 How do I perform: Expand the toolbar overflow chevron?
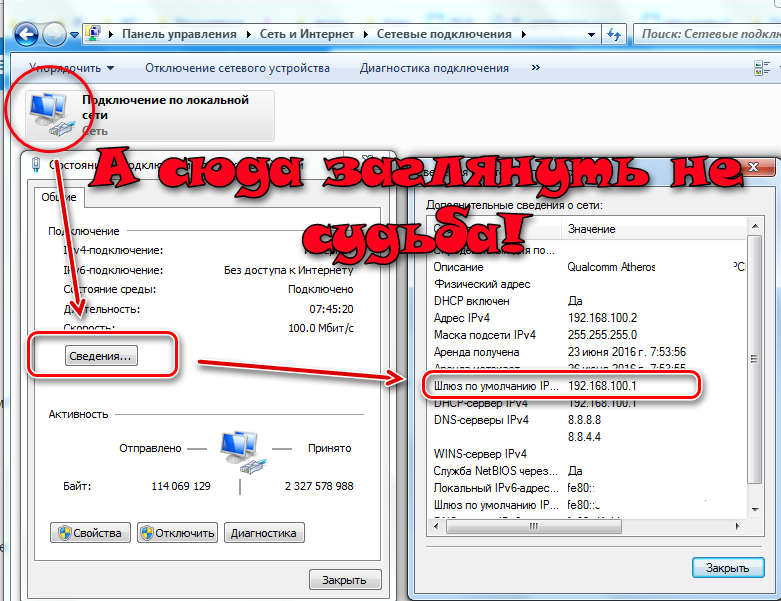pos(536,68)
